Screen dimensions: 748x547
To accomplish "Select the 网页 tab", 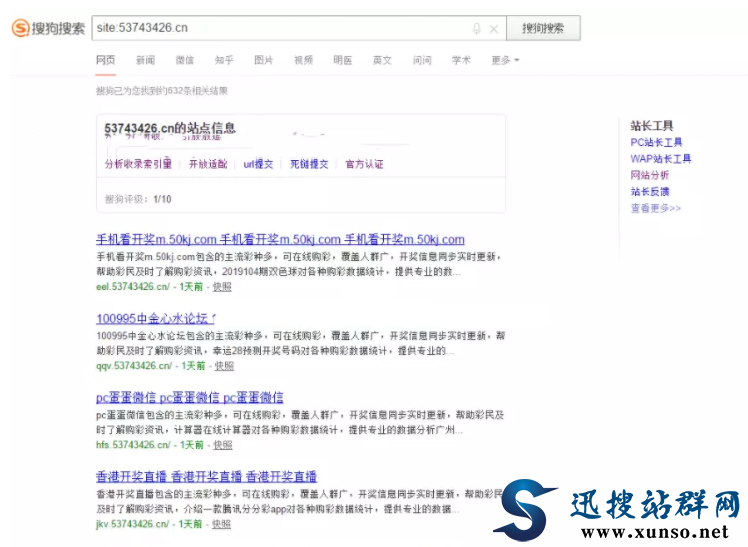I will (105, 60).
